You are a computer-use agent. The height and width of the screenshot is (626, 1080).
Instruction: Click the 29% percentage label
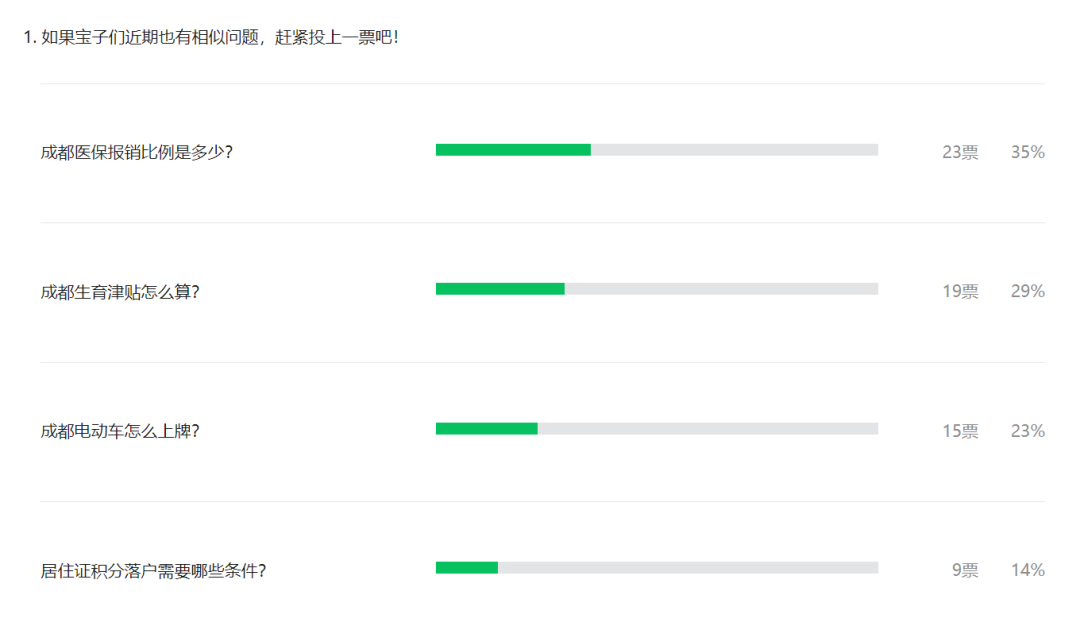1028,291
